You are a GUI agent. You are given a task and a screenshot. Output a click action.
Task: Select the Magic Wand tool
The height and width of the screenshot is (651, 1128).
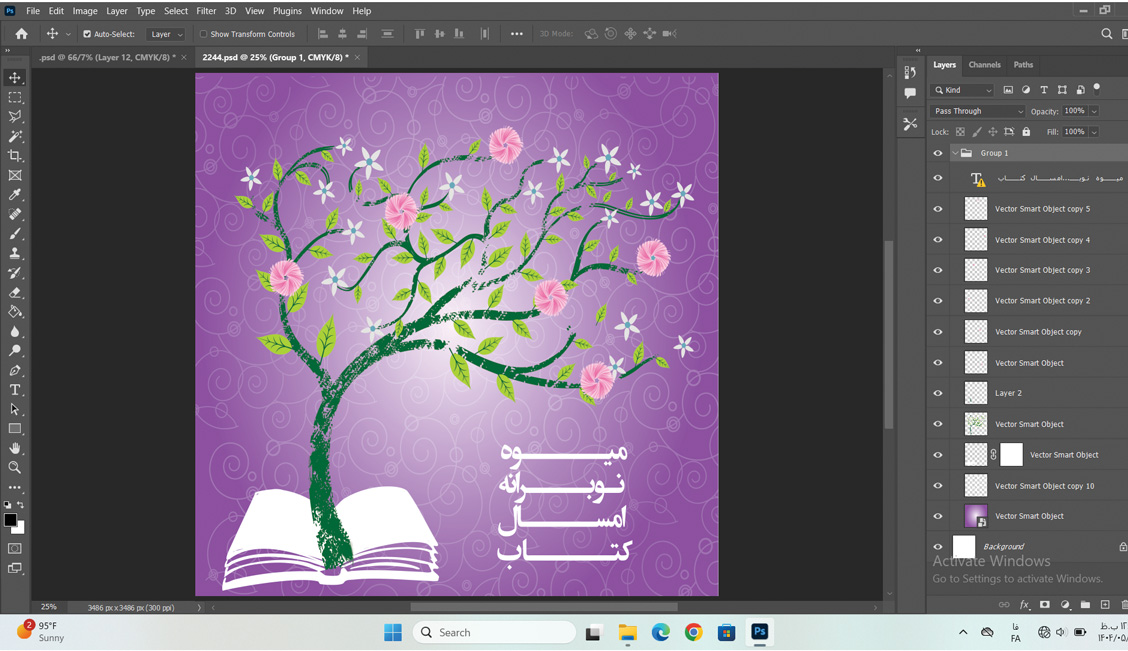tap(14, 136)
